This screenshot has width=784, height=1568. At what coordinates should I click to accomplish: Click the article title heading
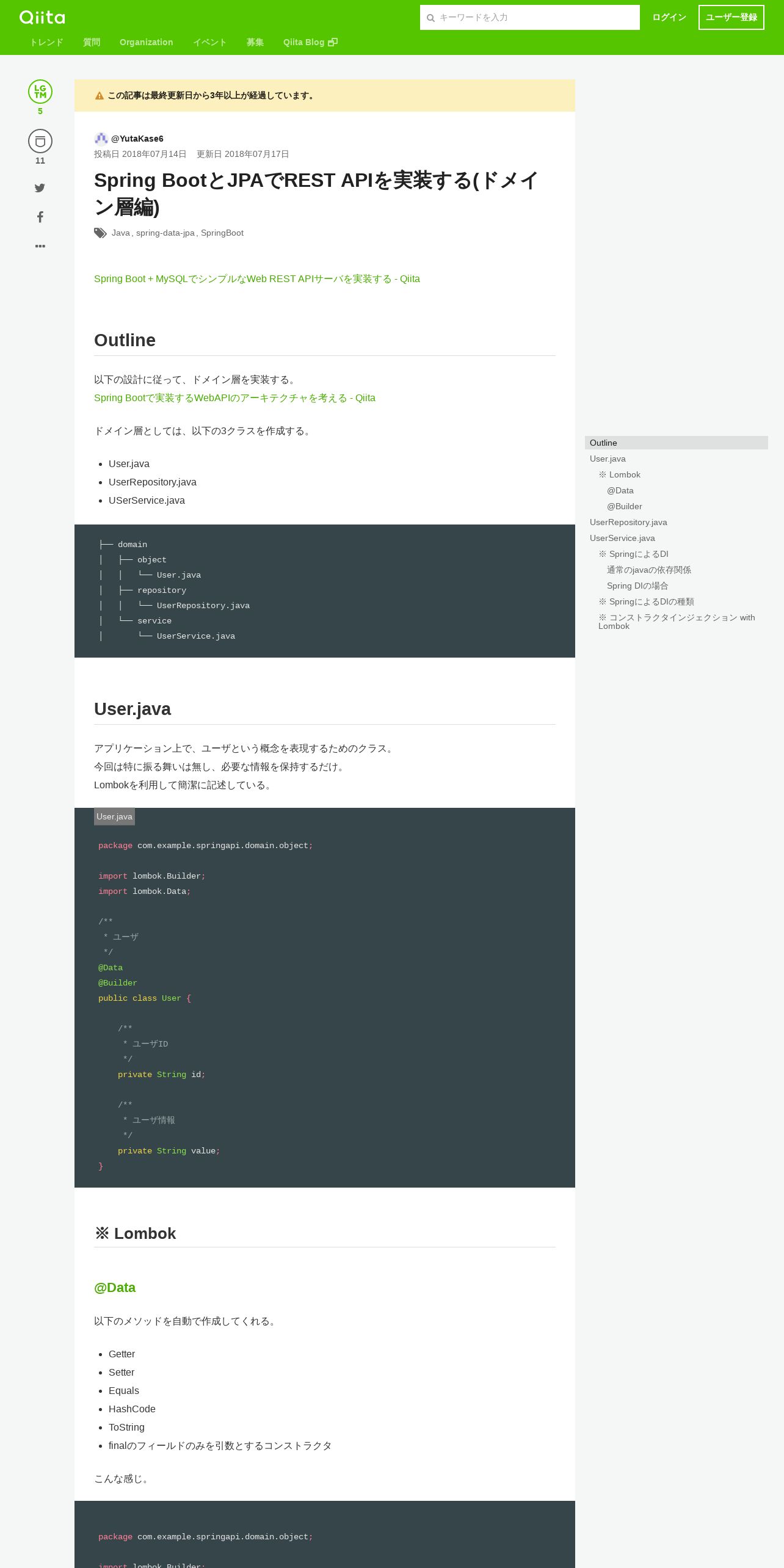316,194
